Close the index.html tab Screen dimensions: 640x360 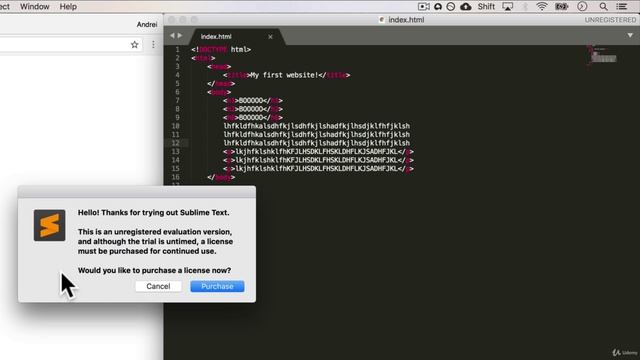pos(270,37)
